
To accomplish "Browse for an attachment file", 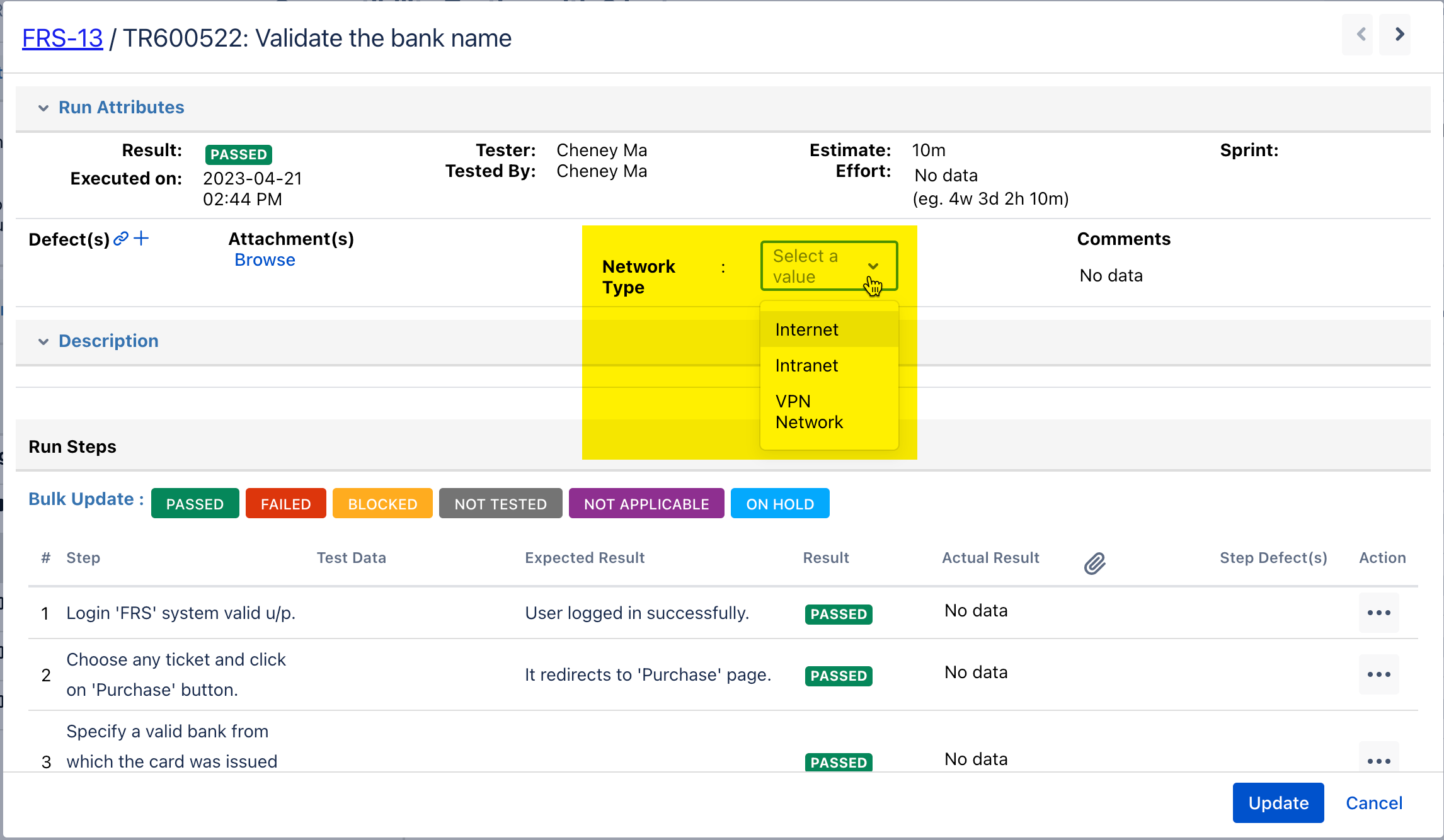I will click(265, 260).
